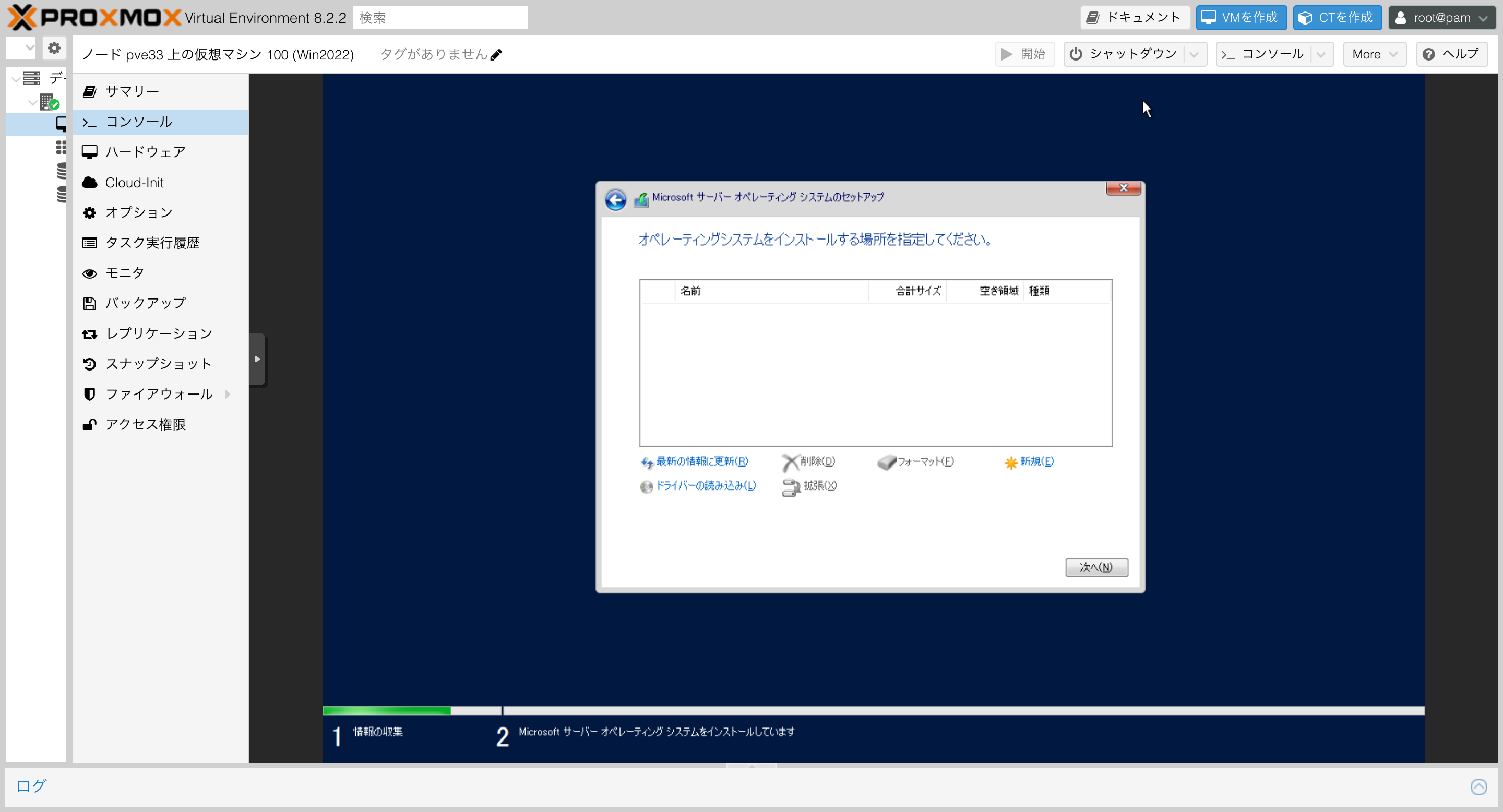Open the More dropdown menu
Screen dimensions: 1503x812
point(1374,54)
